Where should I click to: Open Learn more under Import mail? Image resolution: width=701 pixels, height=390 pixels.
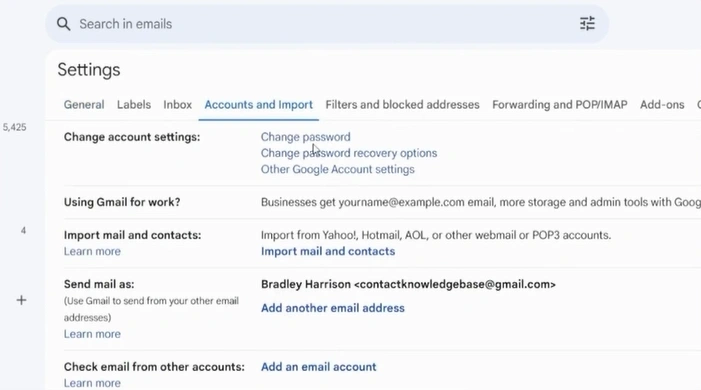click(92, 251)
